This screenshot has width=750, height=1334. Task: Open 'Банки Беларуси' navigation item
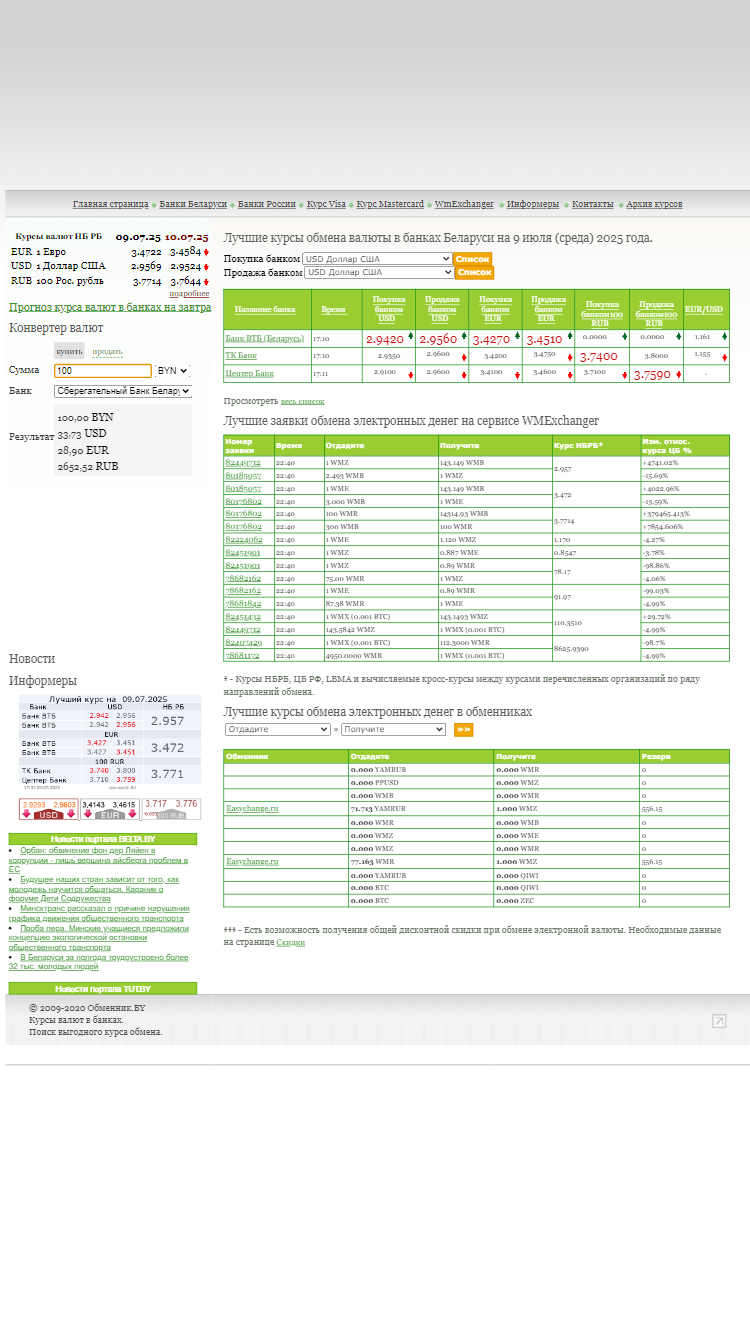tap(193, 204)
